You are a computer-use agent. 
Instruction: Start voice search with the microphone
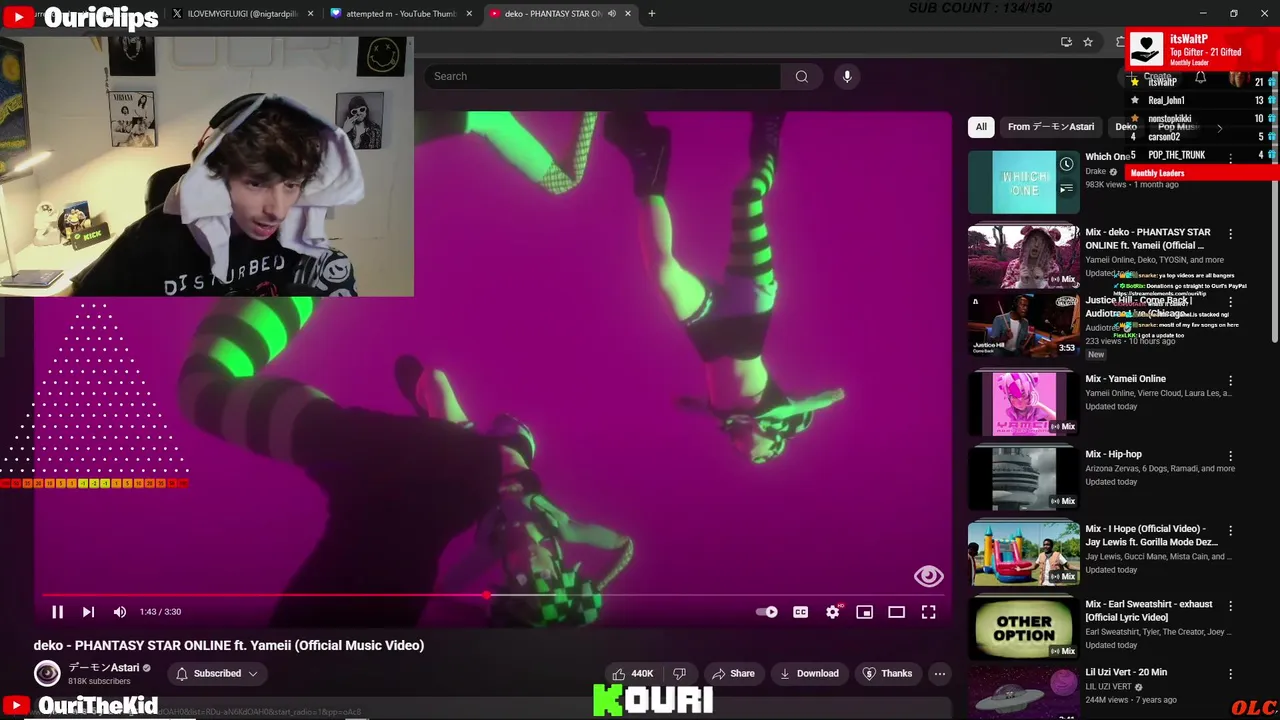[847, 76]
